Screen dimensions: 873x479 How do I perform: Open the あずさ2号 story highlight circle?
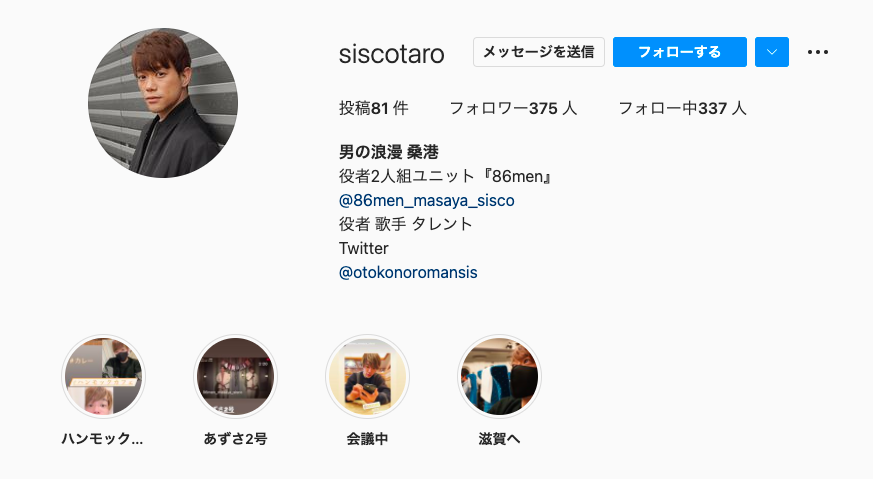(235, 377)
